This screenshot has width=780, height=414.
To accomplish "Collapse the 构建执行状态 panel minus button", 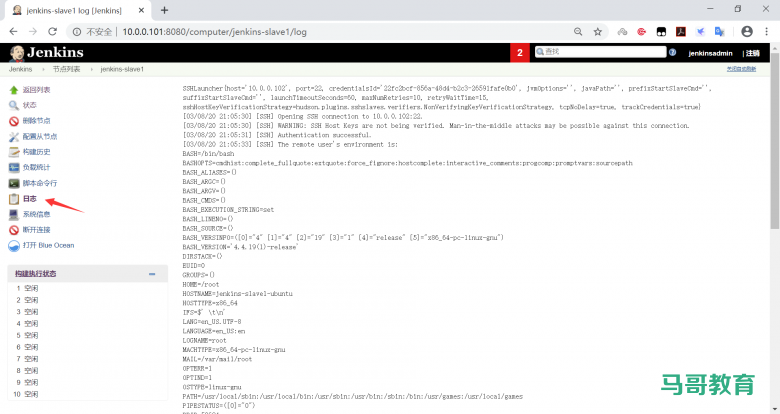I will [152, 274].
